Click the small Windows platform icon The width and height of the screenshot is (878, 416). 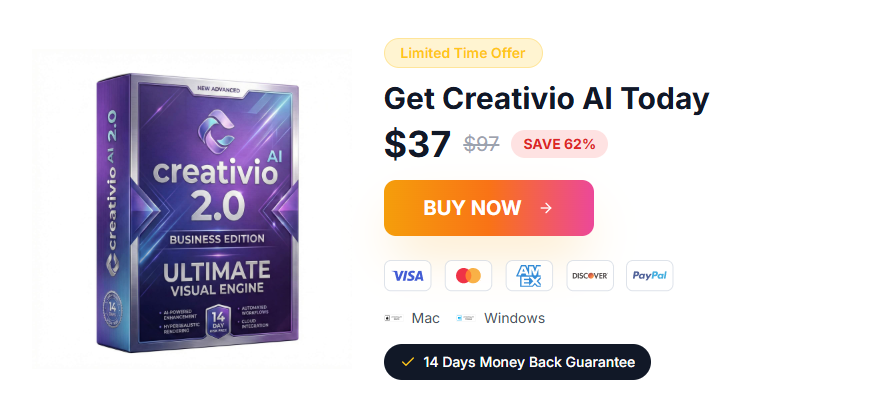466,318
